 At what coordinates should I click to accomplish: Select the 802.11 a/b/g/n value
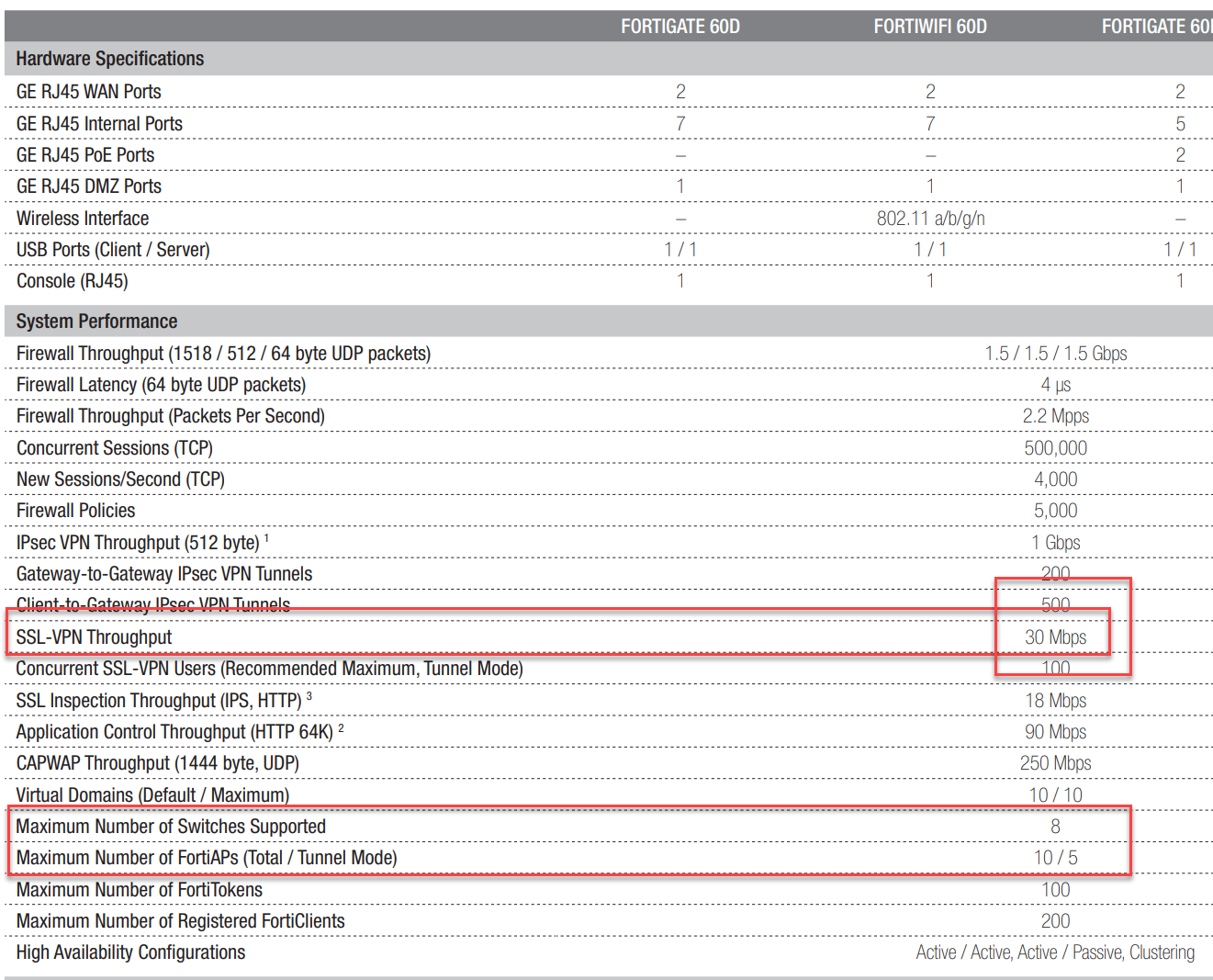click(x=930, y=219)
